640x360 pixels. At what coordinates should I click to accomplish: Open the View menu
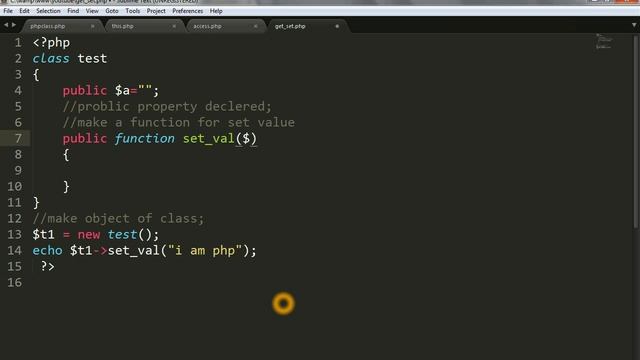click(92, 11)
